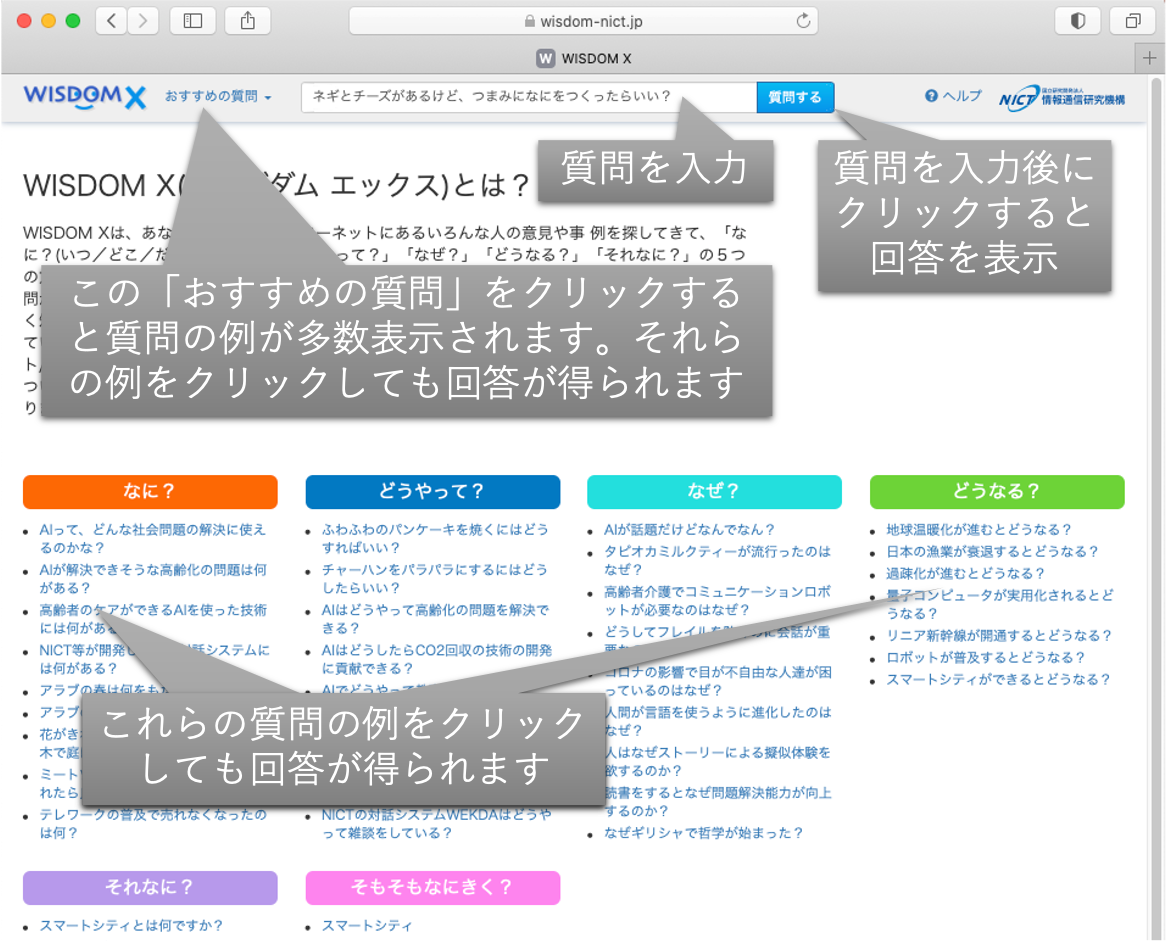Select the WISDOM X browser tab
Screen dimensions: 1166x941
584,58
